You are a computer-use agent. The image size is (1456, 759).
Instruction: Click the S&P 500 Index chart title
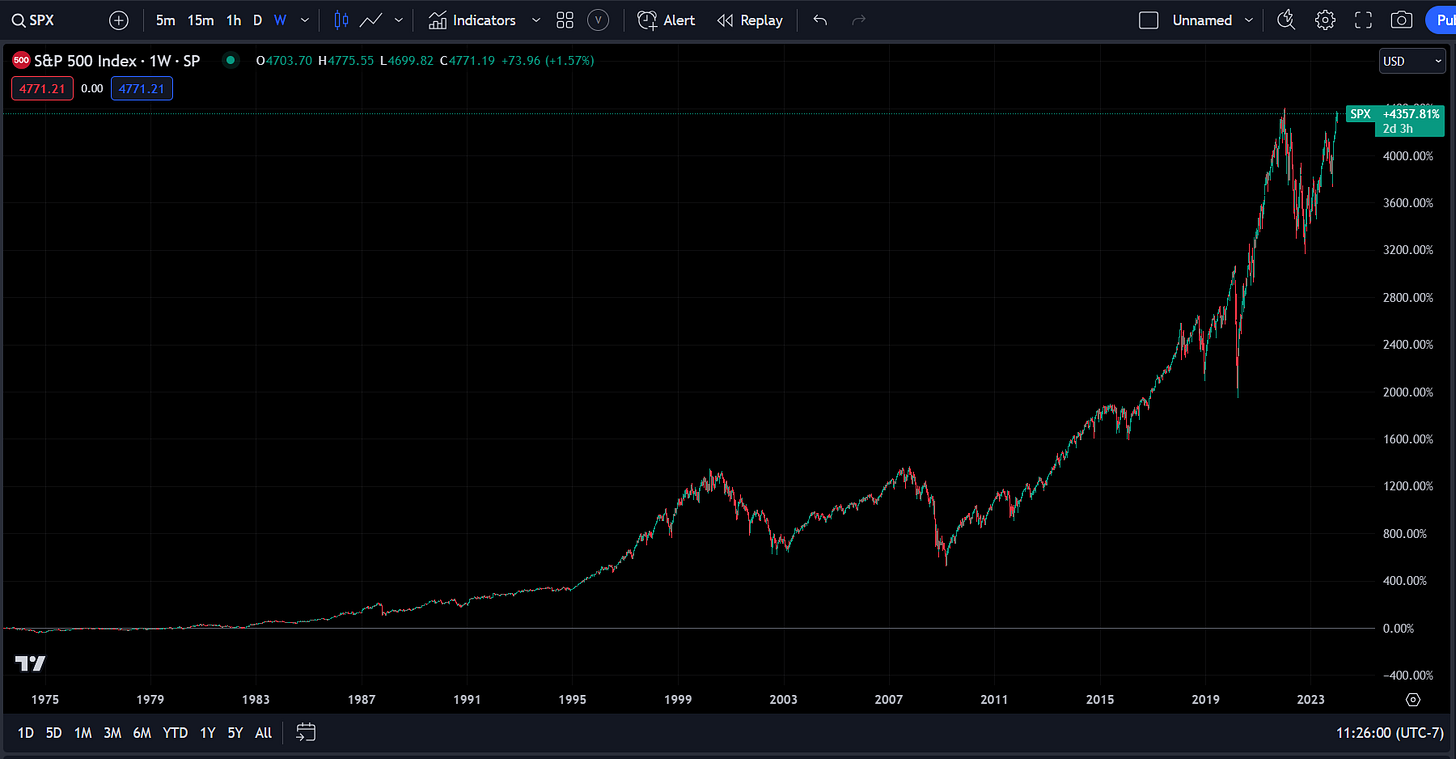pos(117,61)
